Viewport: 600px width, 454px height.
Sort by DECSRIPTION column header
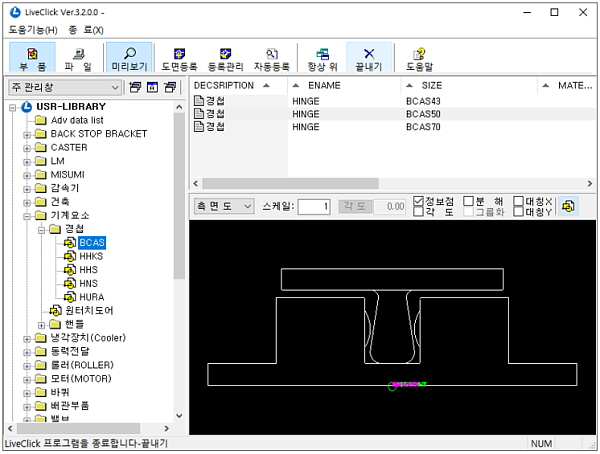tap(239, 85)
